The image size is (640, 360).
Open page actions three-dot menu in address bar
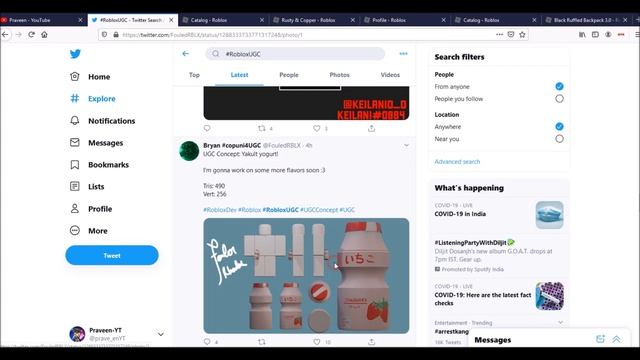(499, 35)
